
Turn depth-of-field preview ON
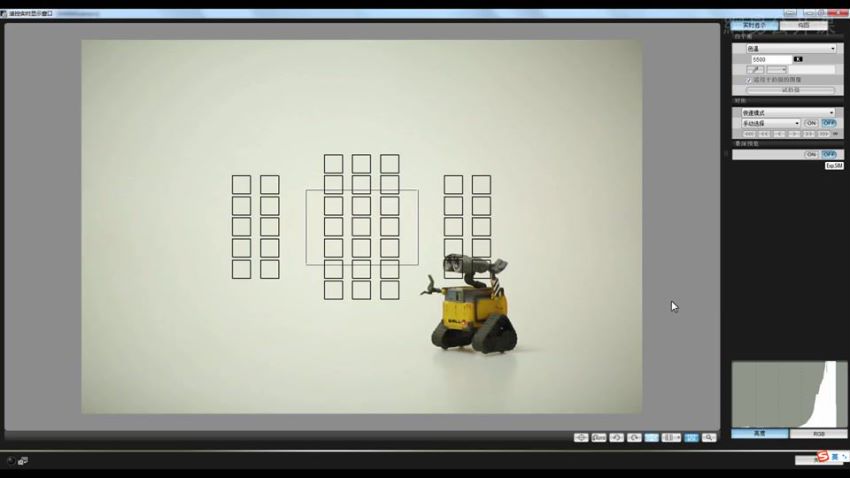point(811,154)
